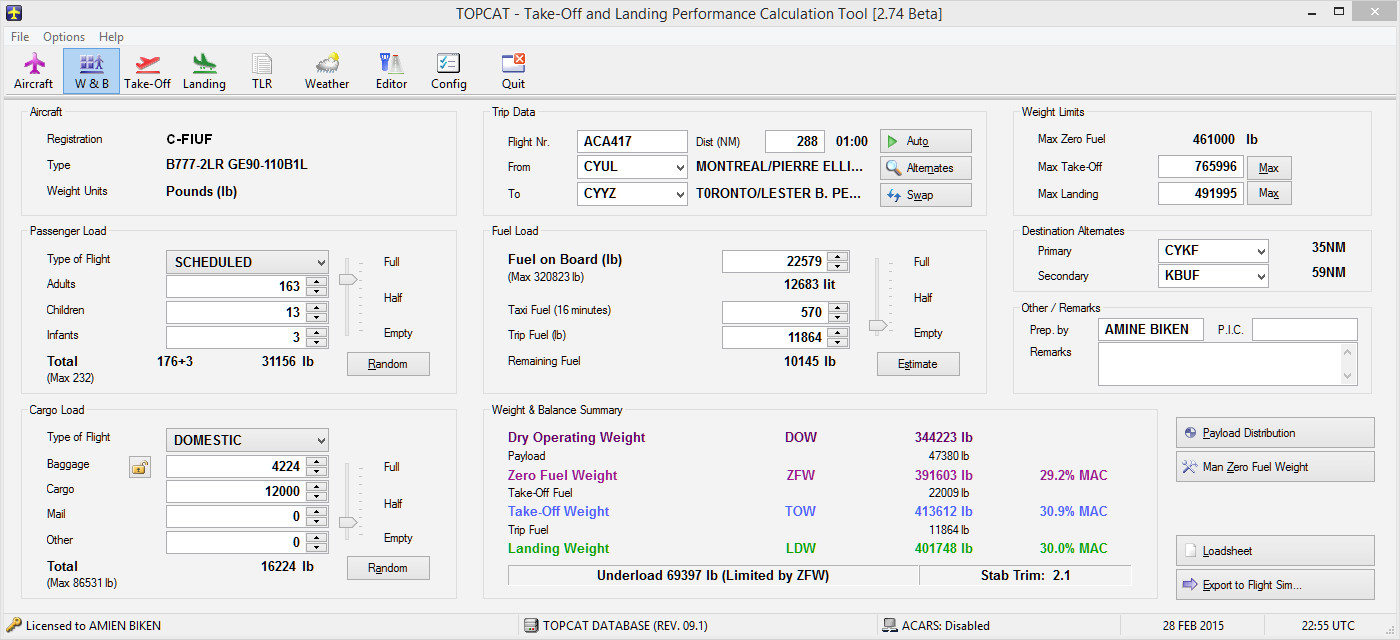Increase Baggage weight with up arrow

[x=317, y=461]
